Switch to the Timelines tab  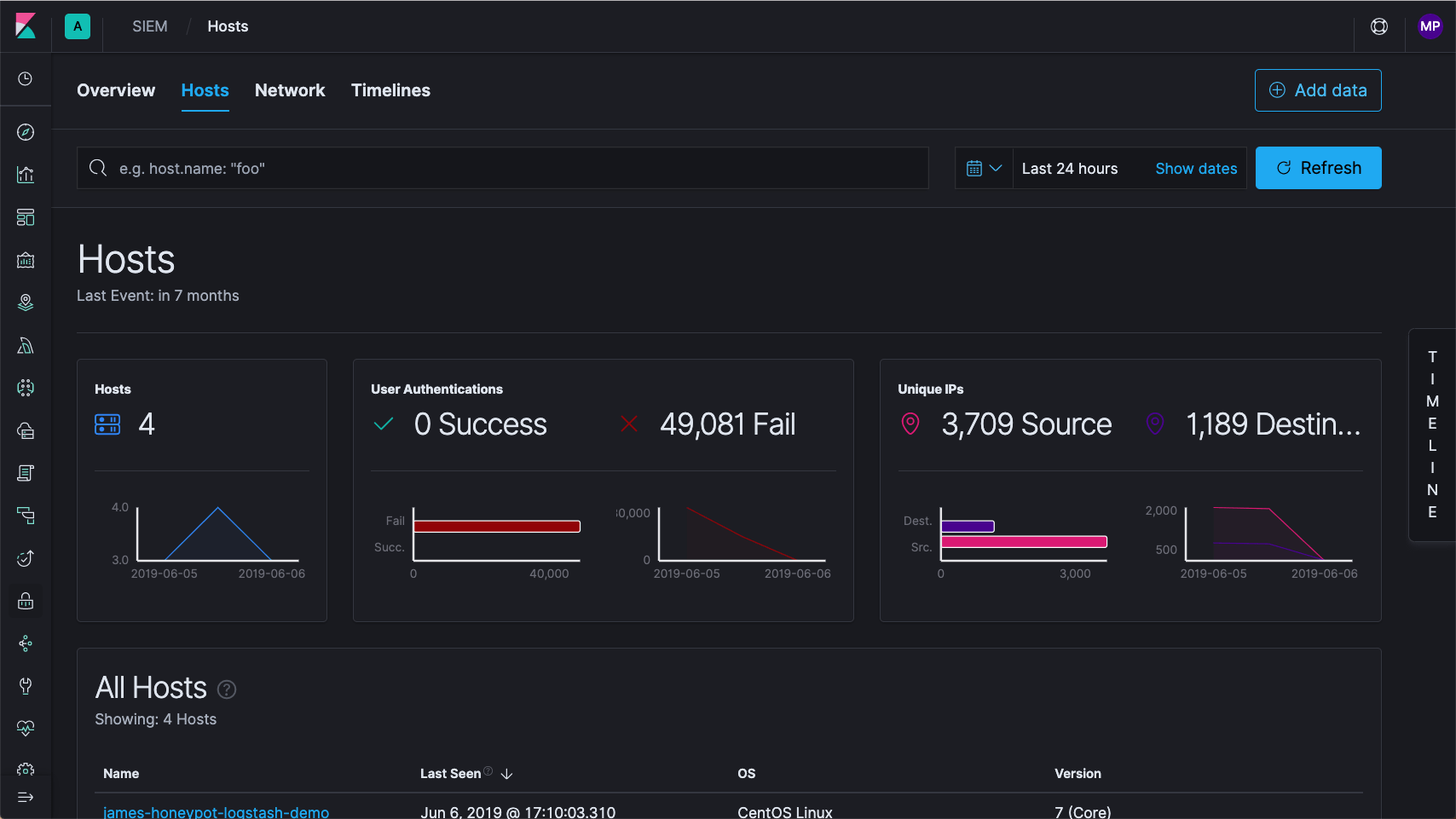pyautogui.click(x=390, y=90)
